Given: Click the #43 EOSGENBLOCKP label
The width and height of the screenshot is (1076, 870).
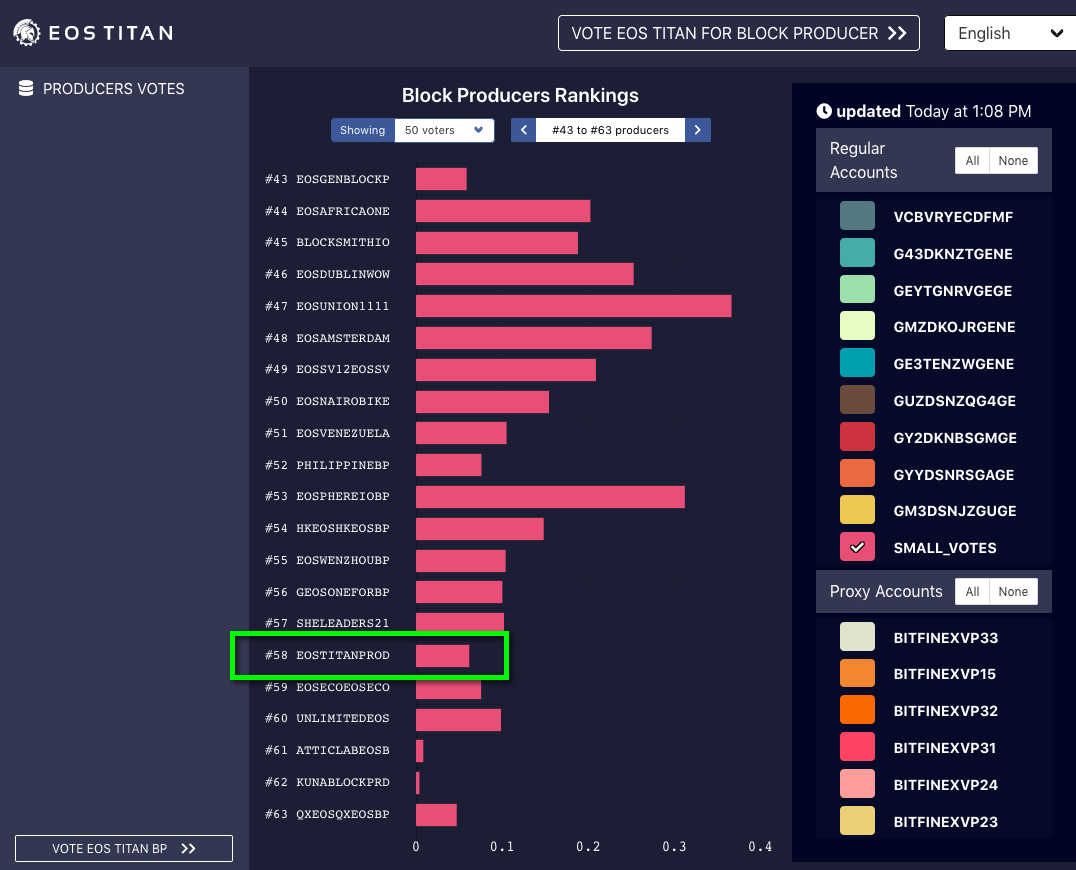Looking at the screenshot, I should [x=327, y=179].
